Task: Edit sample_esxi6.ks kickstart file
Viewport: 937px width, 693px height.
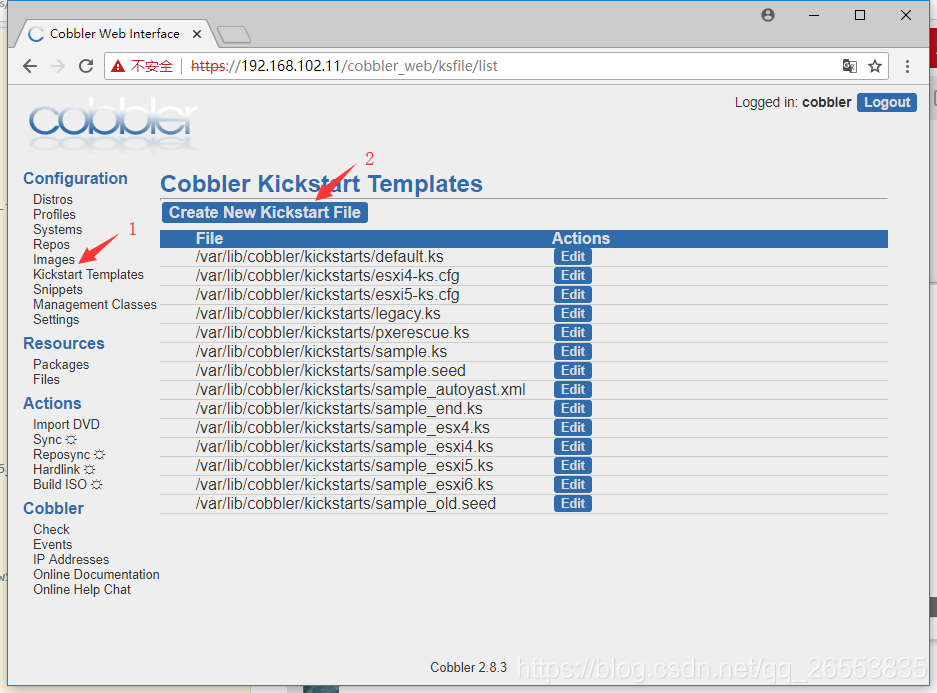Action: 572,485
